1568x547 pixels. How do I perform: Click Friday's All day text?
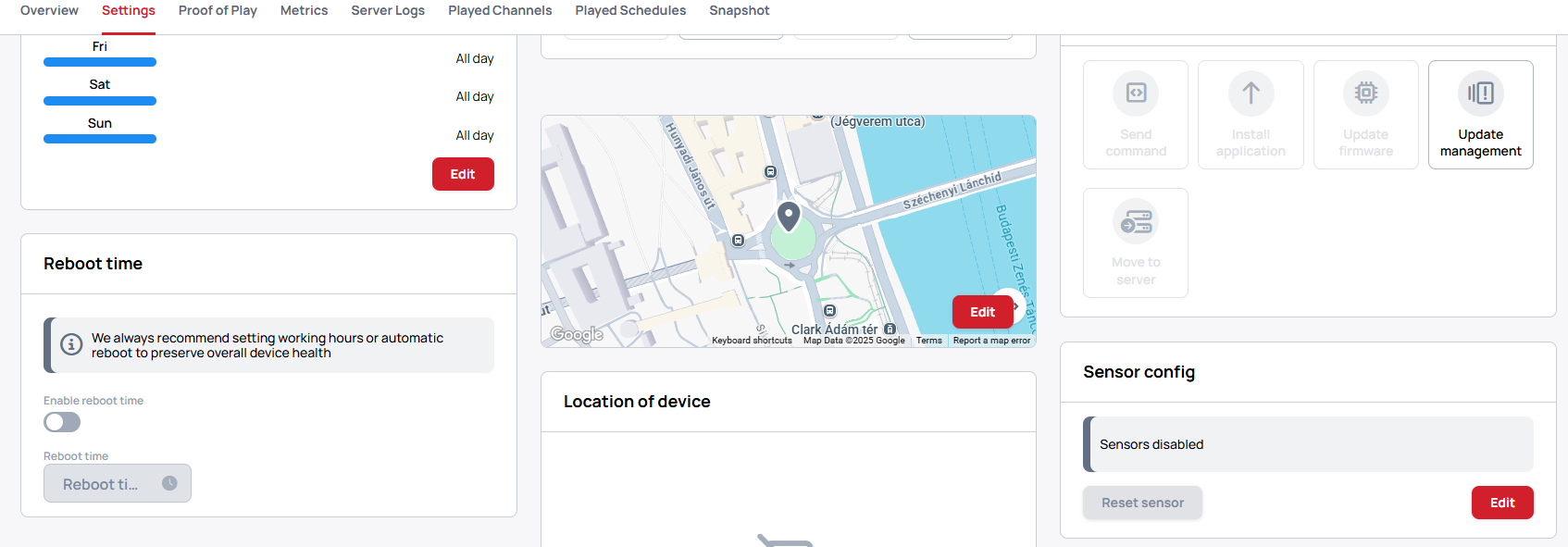point(475,58)
